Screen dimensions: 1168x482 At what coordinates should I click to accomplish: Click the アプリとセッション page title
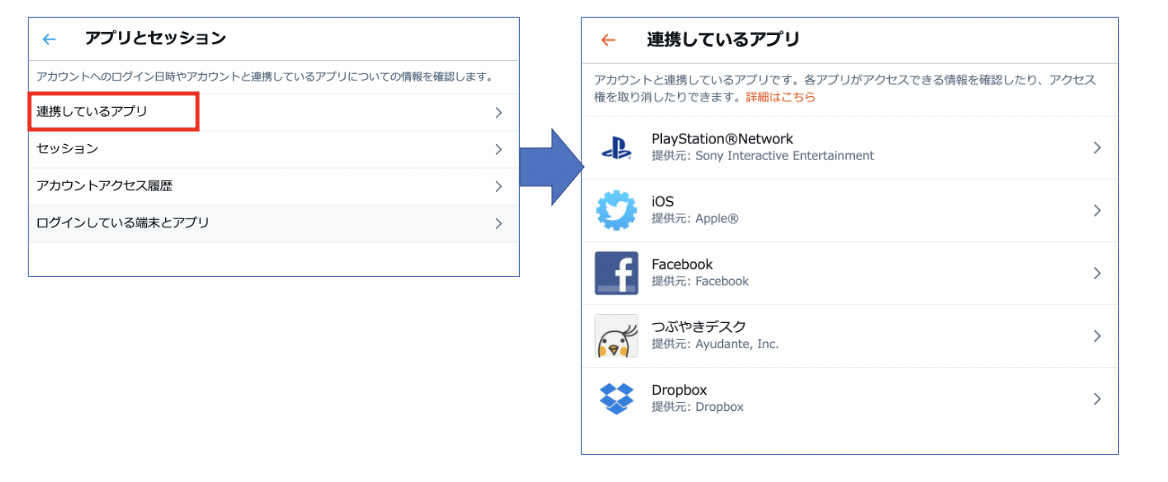155,38
